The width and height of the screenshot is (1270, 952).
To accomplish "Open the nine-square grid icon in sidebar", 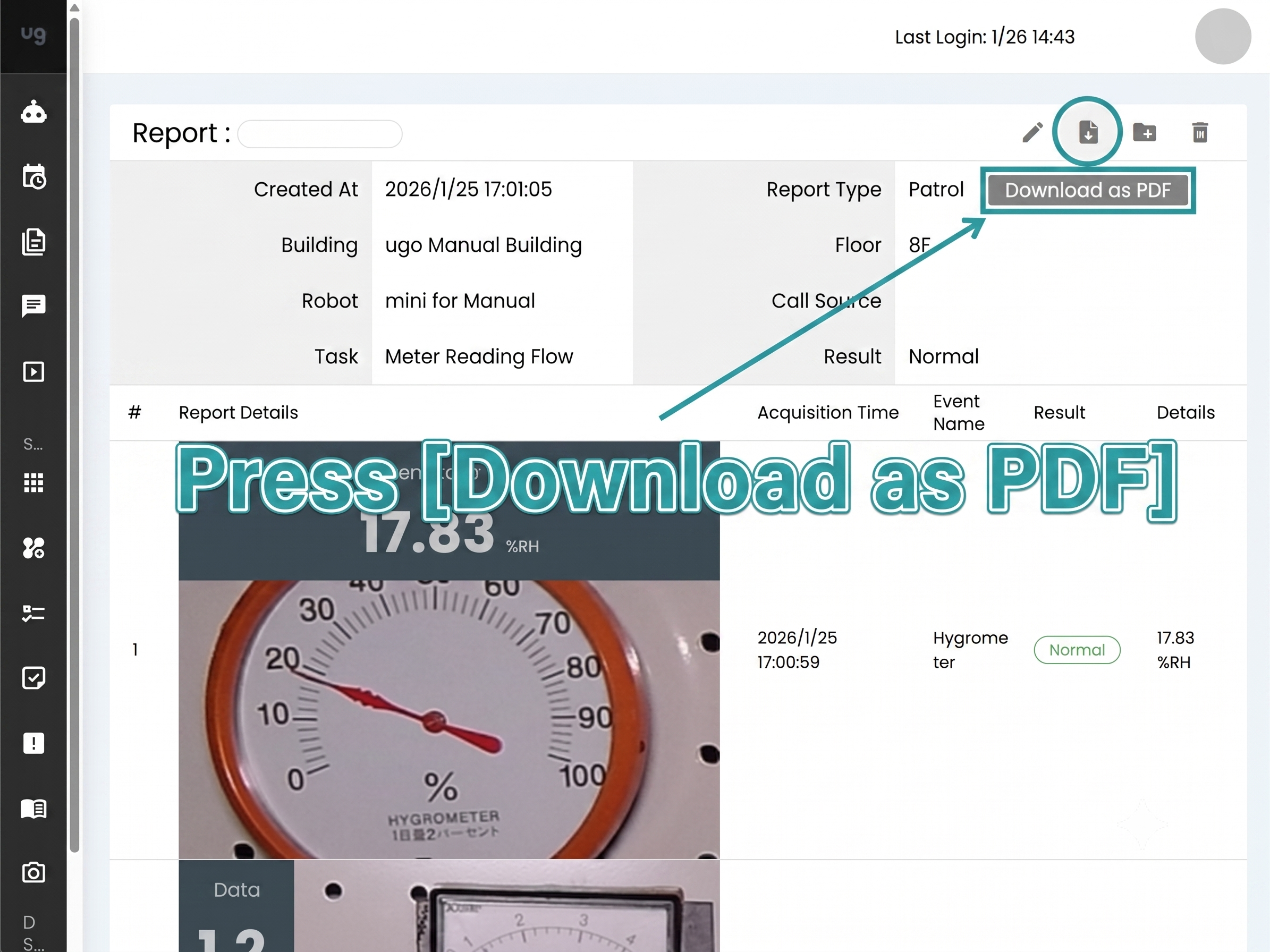I will pos(33,482).
